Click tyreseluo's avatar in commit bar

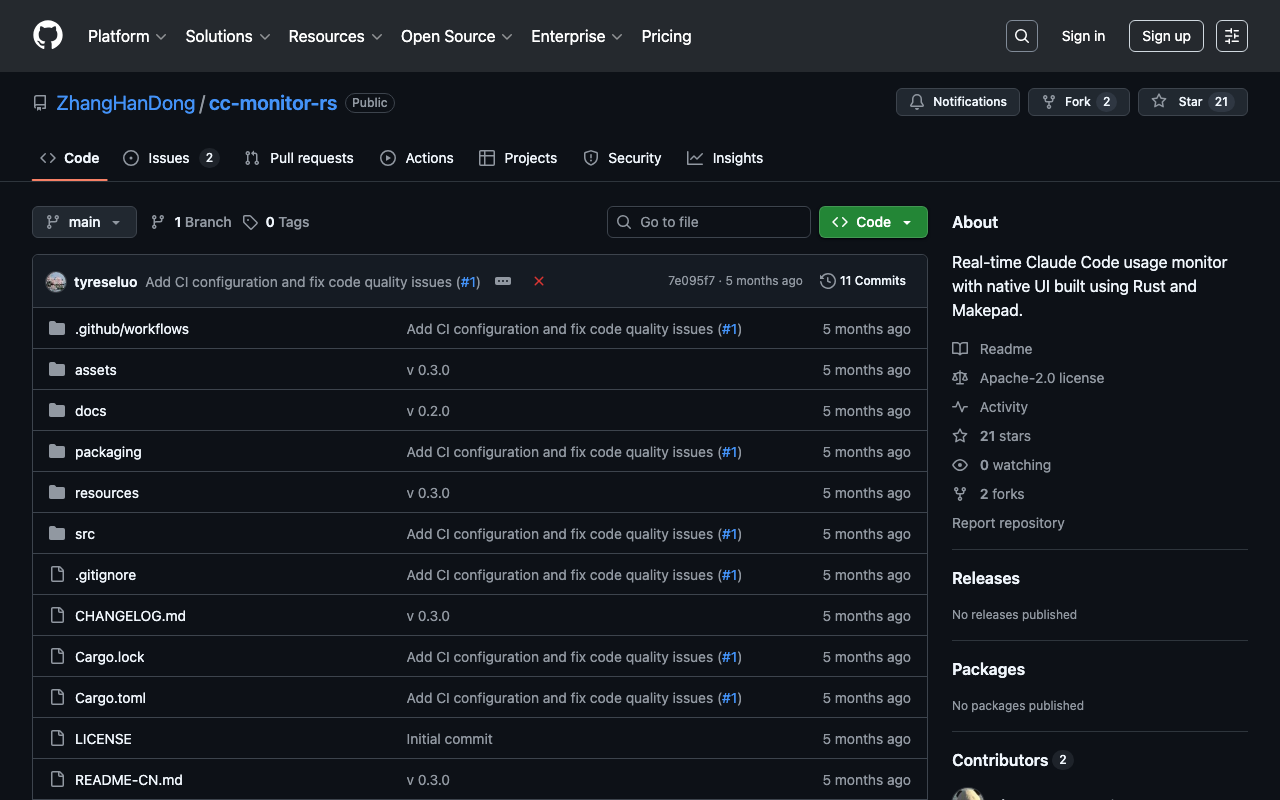(56, 282)
